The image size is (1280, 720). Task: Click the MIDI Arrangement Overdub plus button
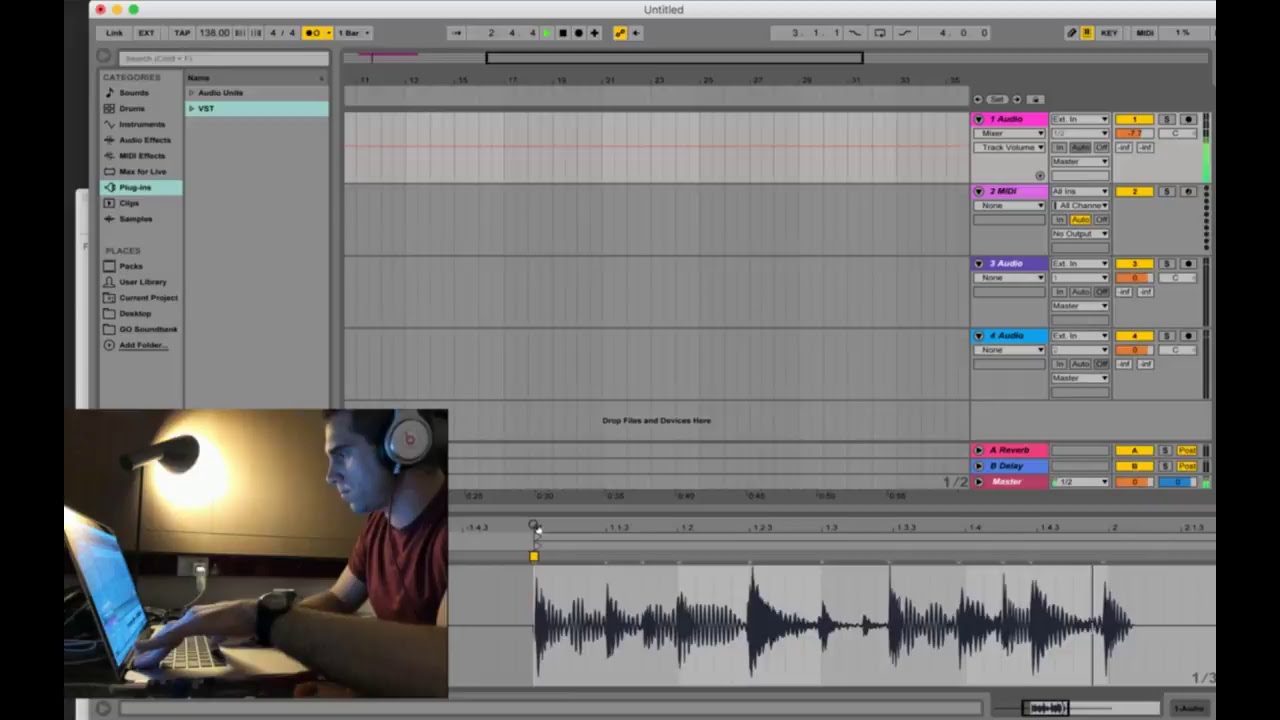click(594, 33)
